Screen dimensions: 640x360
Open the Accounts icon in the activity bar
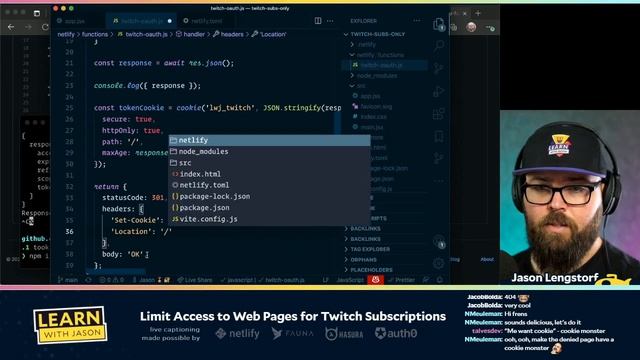pos(439,242)
